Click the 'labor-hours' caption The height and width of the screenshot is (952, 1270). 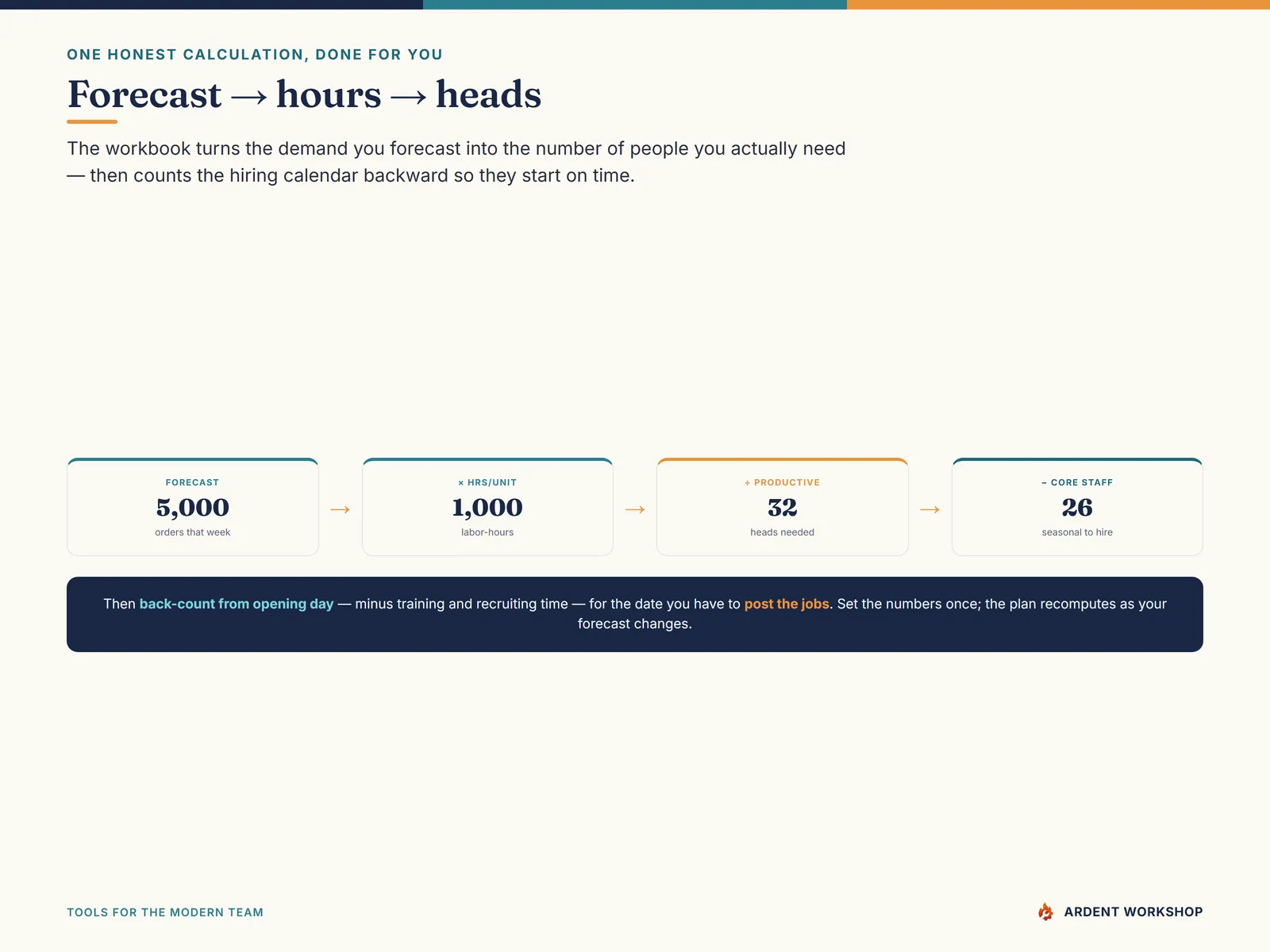(x=487, y=532)
